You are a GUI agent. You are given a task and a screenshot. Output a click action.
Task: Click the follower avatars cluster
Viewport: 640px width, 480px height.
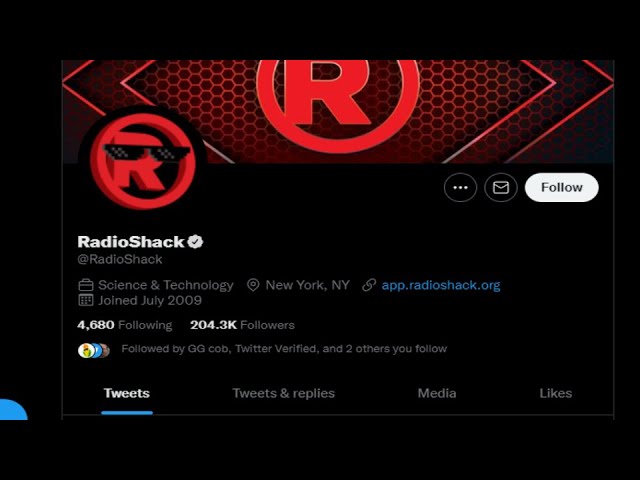click(x=94, y=351)
